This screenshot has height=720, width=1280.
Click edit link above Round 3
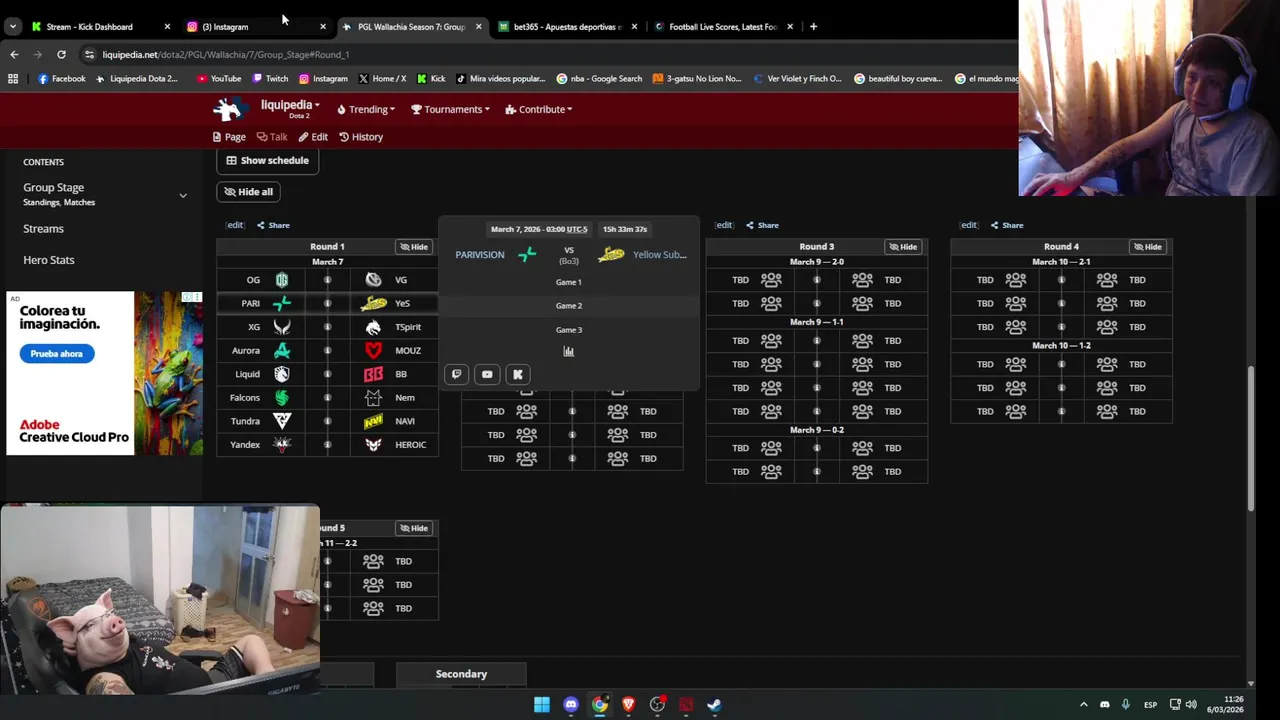pos(724,225)
